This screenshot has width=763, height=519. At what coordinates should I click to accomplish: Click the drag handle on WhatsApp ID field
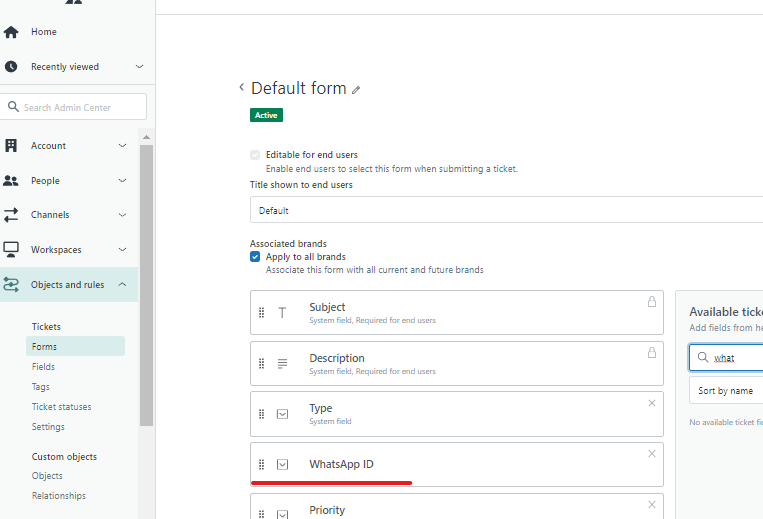click(x=261, y=465)
